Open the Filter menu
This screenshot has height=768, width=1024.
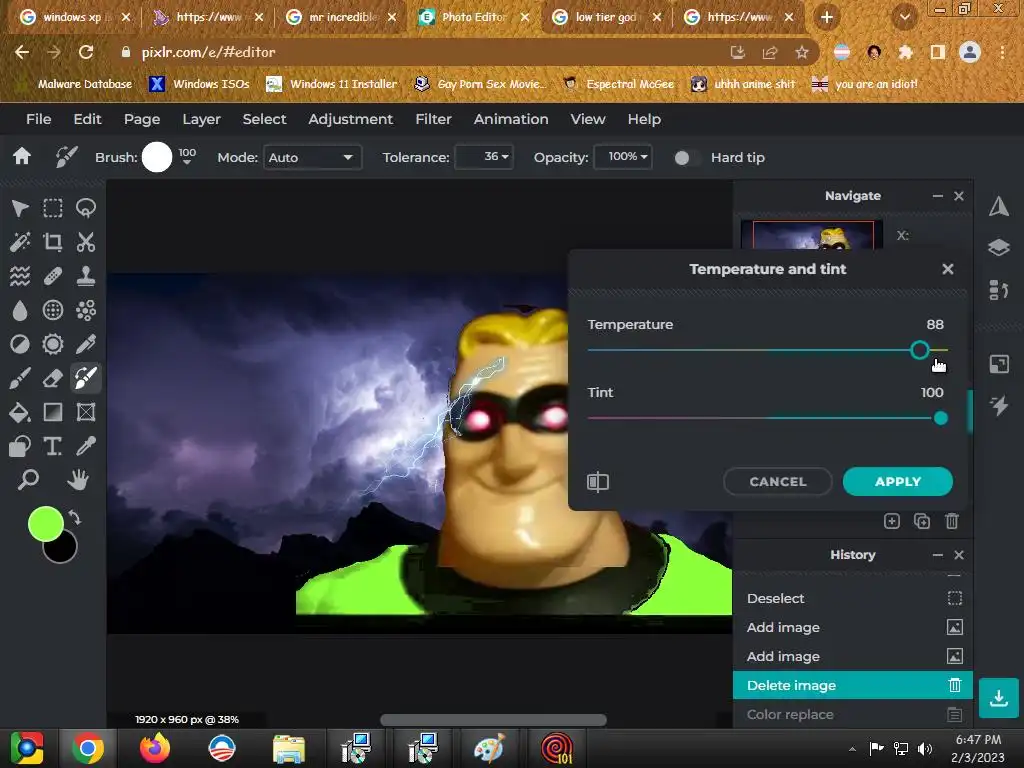(434, 119)
